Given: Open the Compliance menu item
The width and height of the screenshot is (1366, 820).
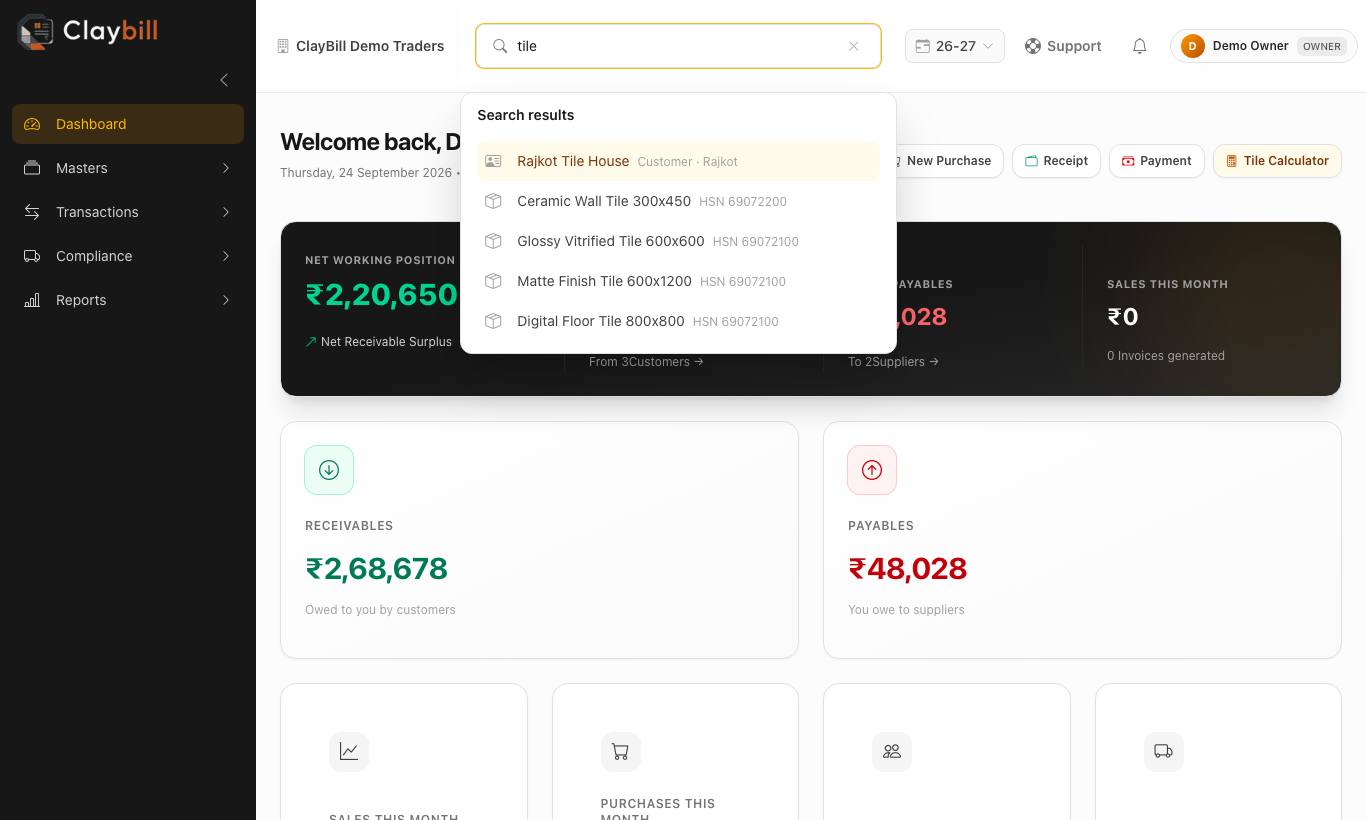Looking at the screenshot, I should (x=128, y=256).
